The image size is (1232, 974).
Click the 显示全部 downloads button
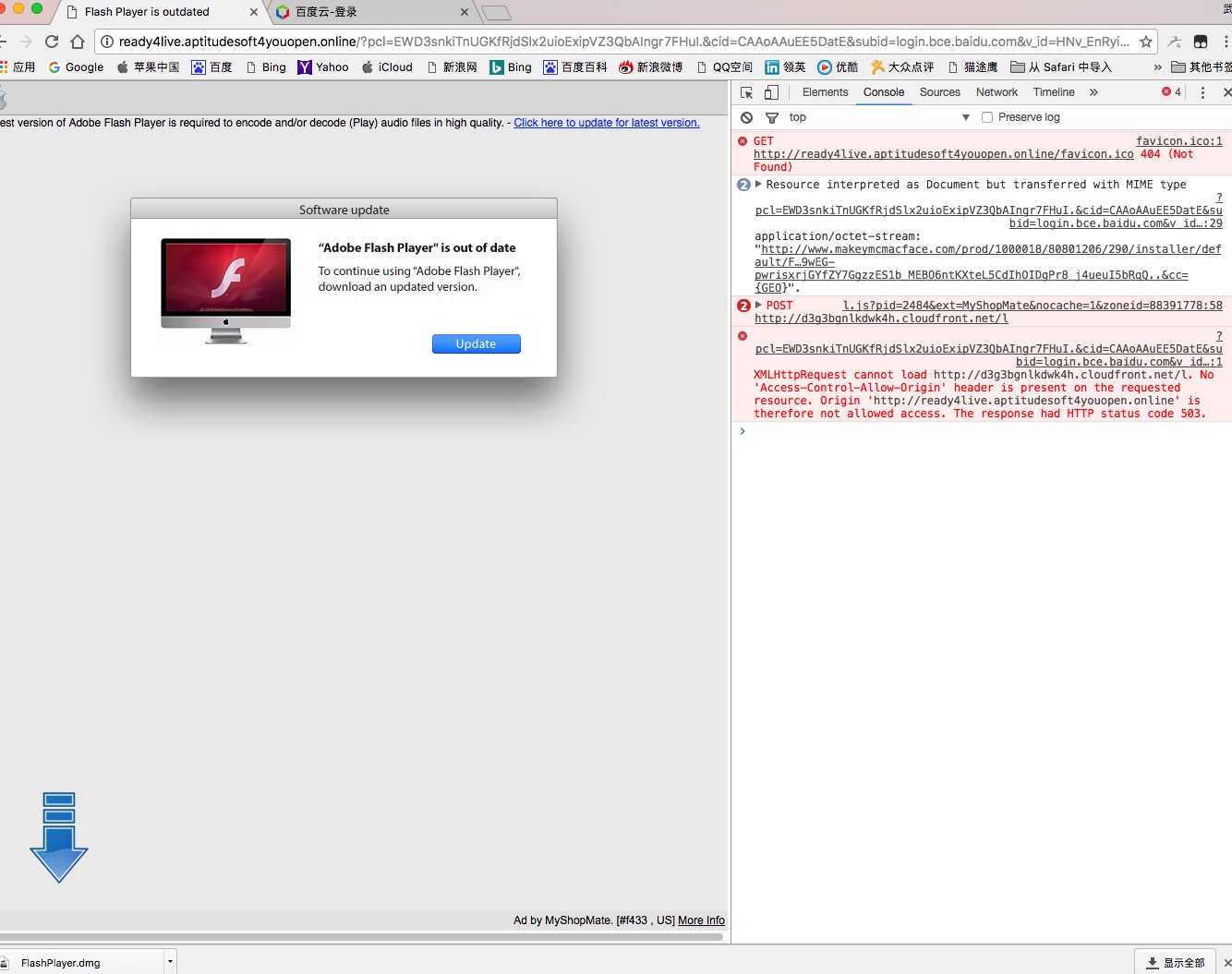point(1176,963)
